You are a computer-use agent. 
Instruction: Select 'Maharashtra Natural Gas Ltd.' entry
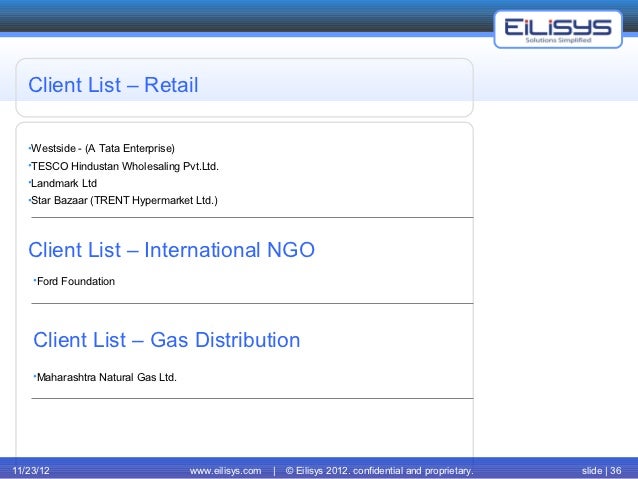tap(105, 377)
